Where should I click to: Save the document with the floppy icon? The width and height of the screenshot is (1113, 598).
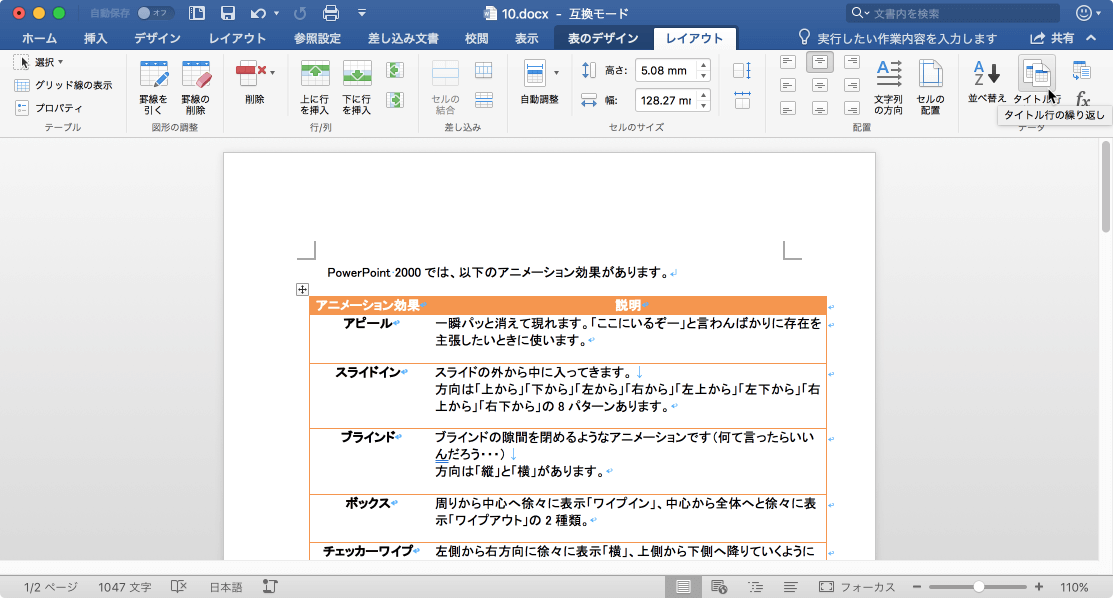[227, 13]
